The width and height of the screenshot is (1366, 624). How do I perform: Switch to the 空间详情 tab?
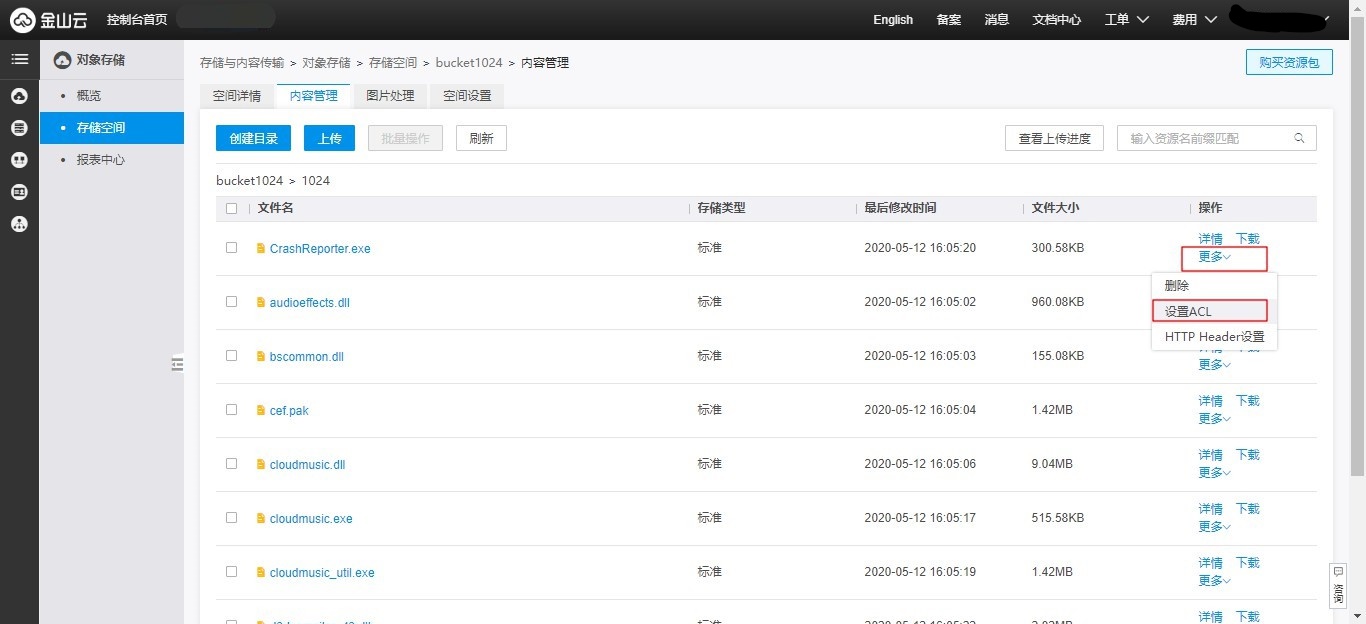tap(237, 96)
